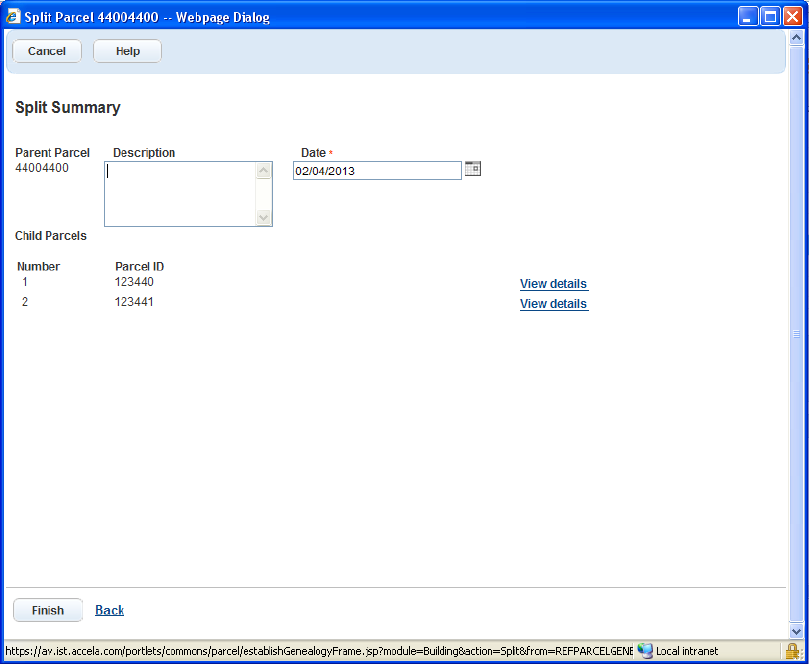
Task: View details for parcel 123441
Action: tap(554, 304)
